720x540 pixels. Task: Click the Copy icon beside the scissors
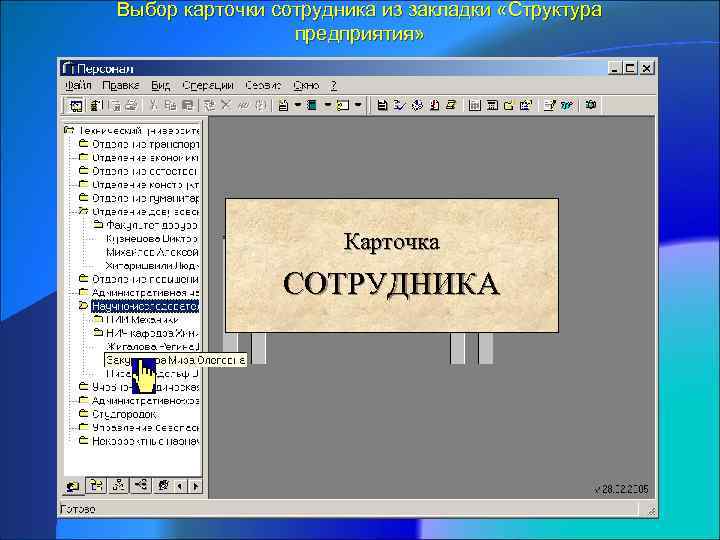pyautogui.click(x=170, y=105)
